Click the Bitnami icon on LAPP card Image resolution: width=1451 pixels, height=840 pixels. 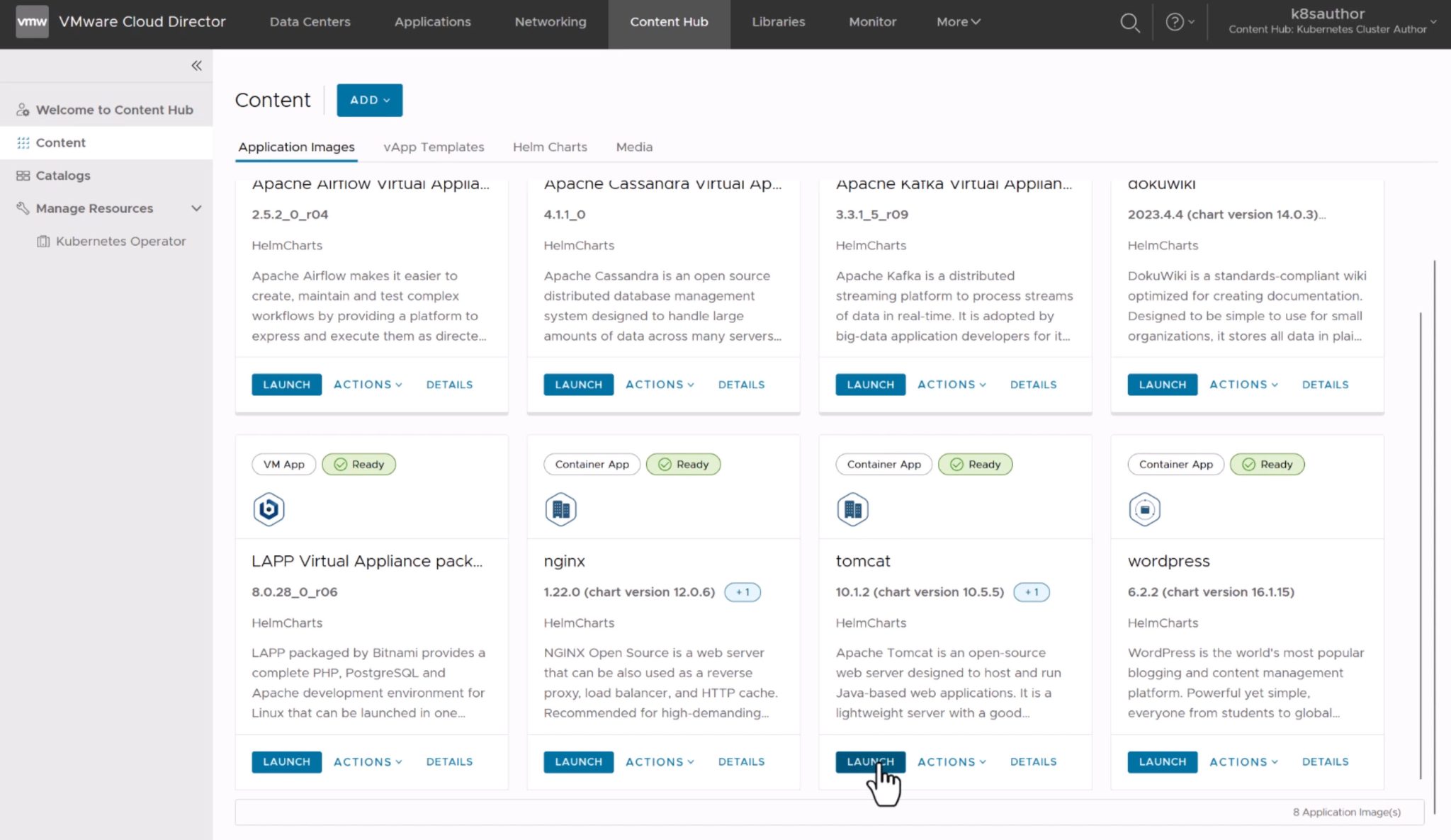(269, 509)
